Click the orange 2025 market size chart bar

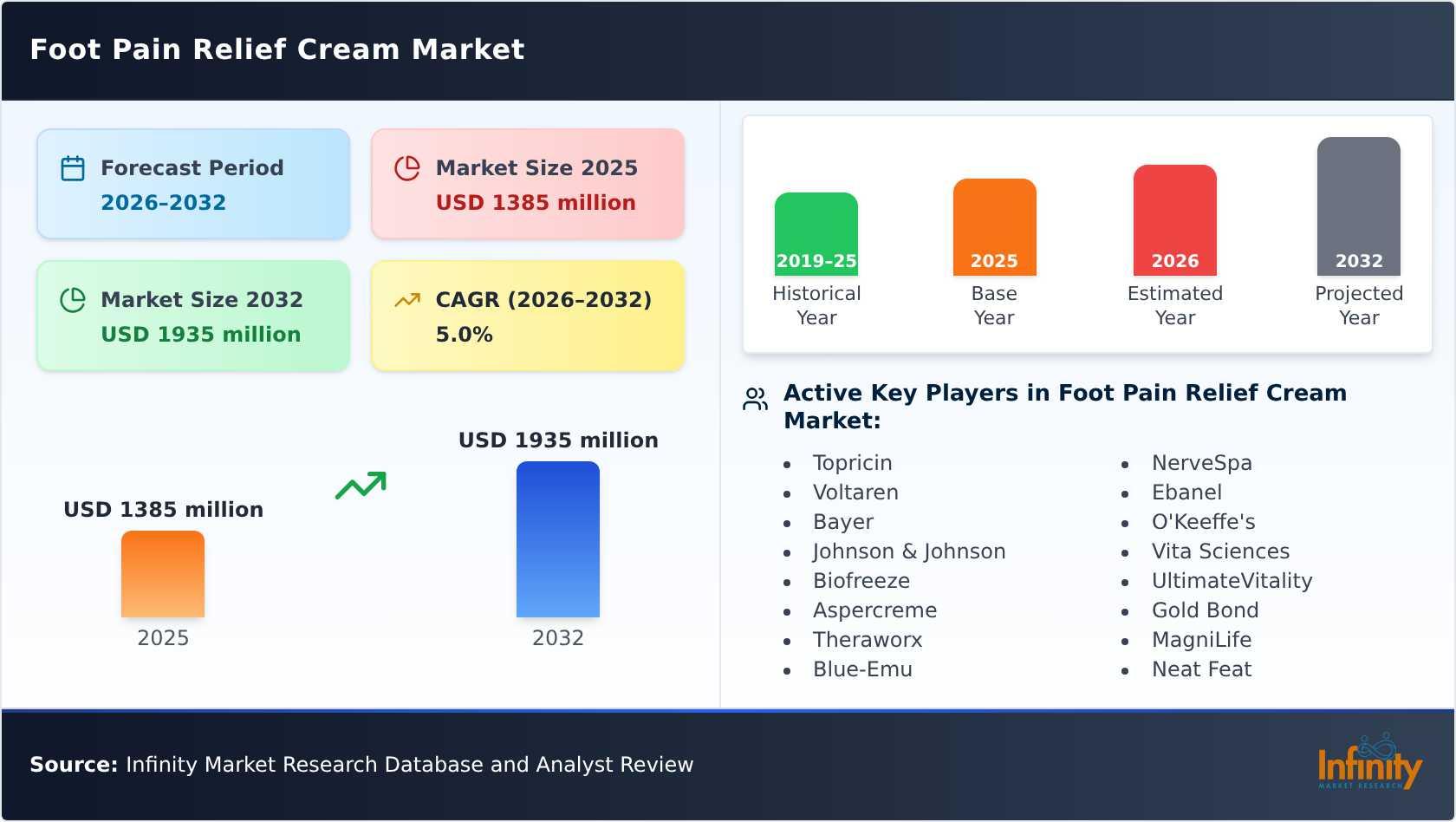(x=163, y=574)
